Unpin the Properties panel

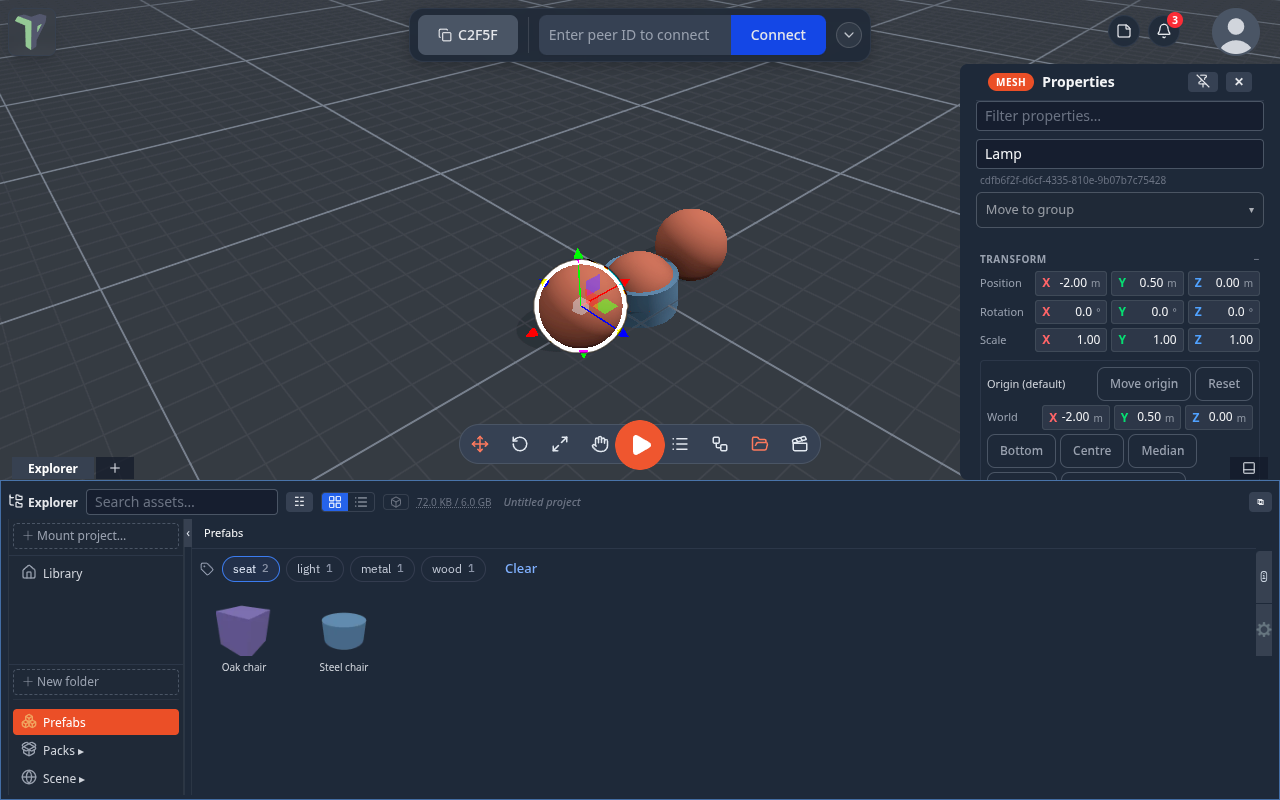(1203, 82)
